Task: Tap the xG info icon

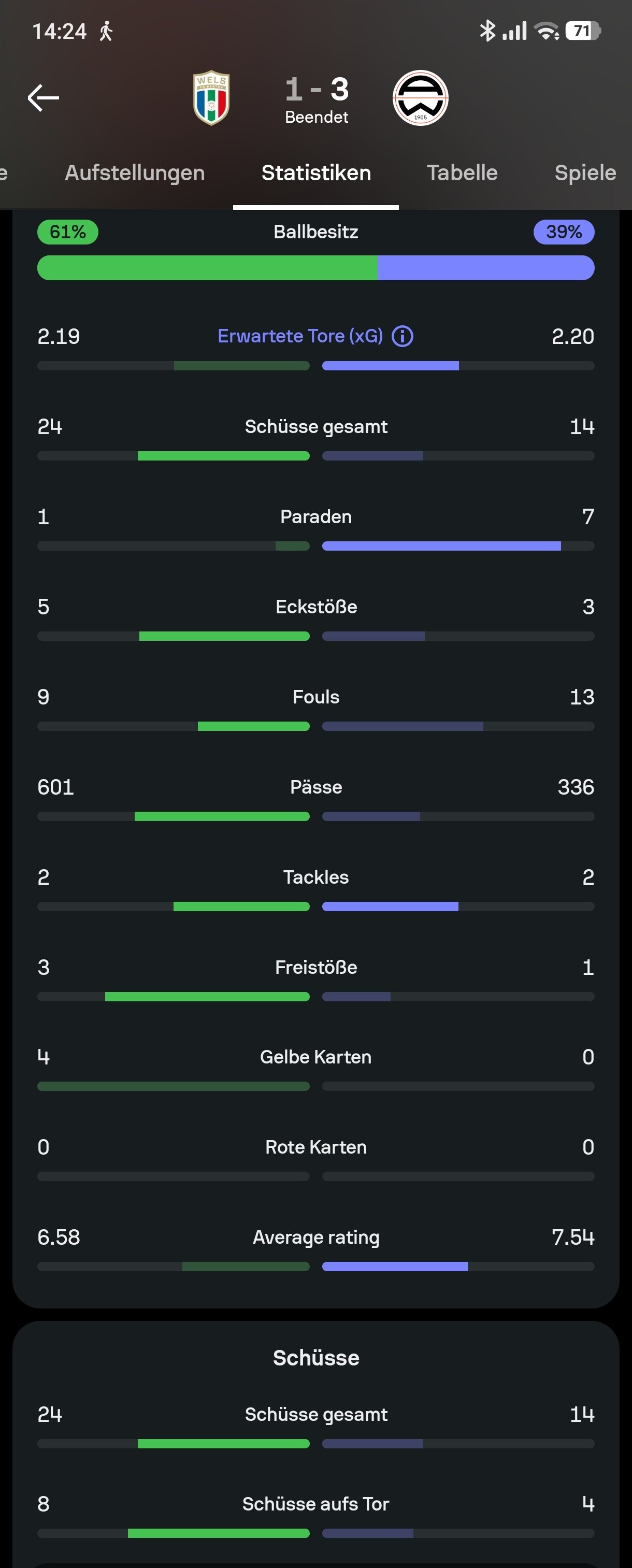Action: tap(403, 336)
